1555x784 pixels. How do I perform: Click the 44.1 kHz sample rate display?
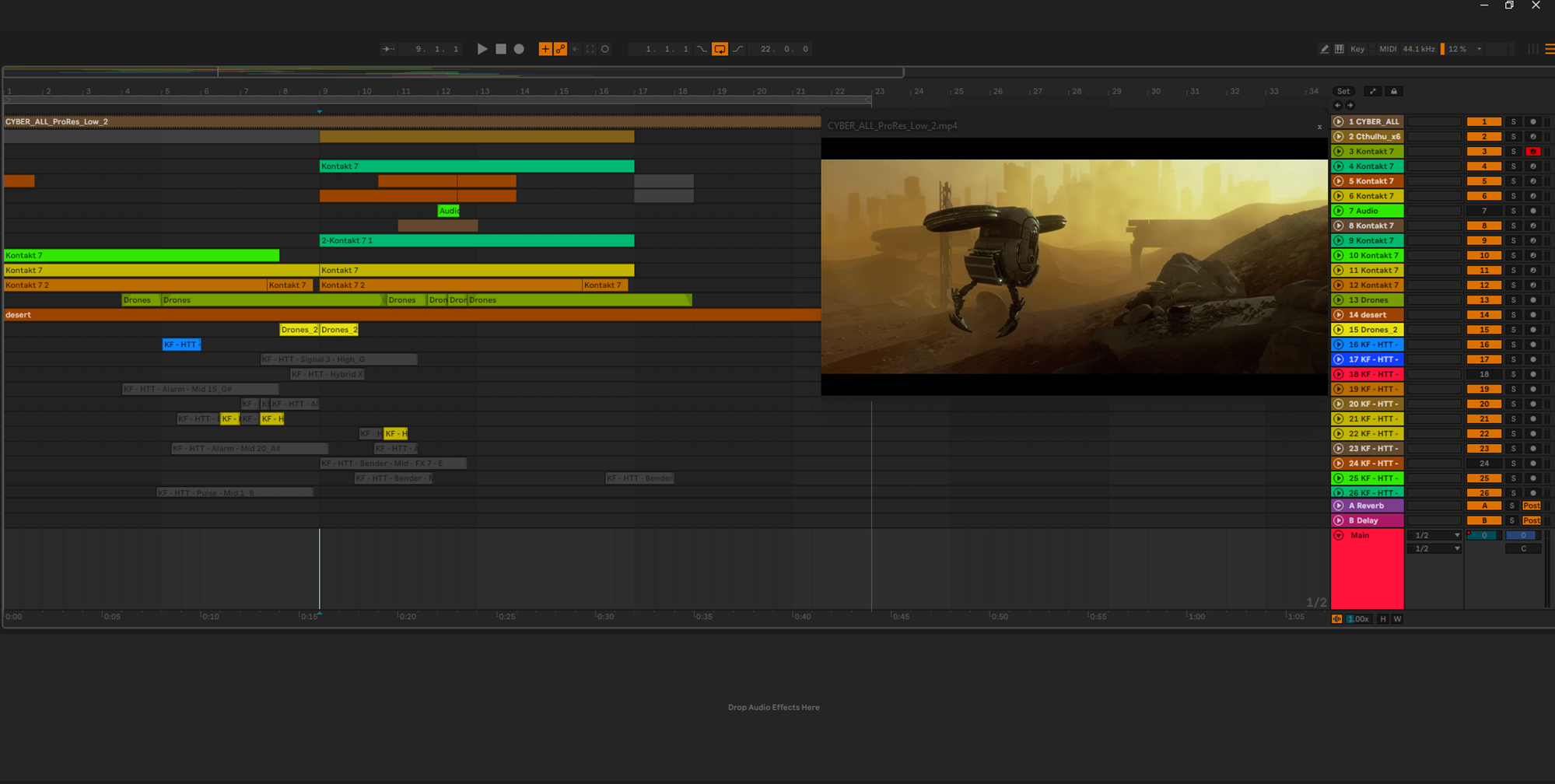pos(1419,49)
